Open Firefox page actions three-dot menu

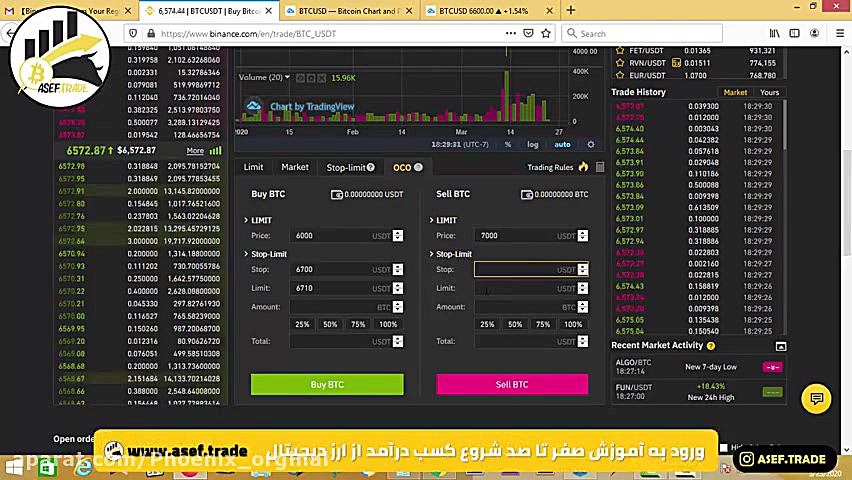(511, 33)
